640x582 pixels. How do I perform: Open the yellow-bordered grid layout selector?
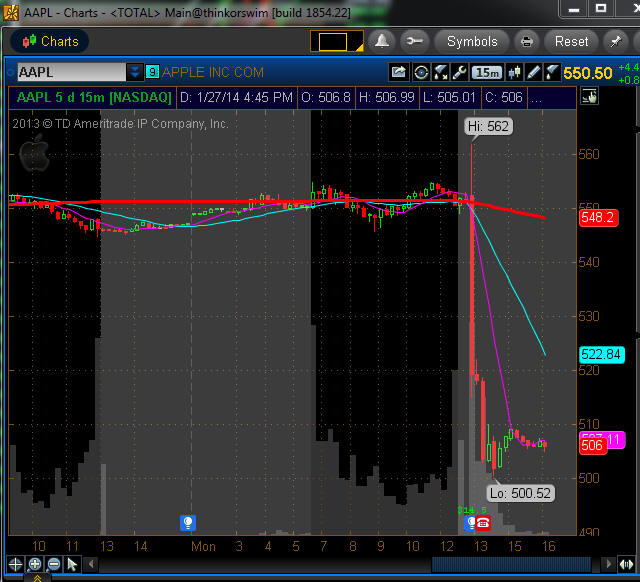332,41
